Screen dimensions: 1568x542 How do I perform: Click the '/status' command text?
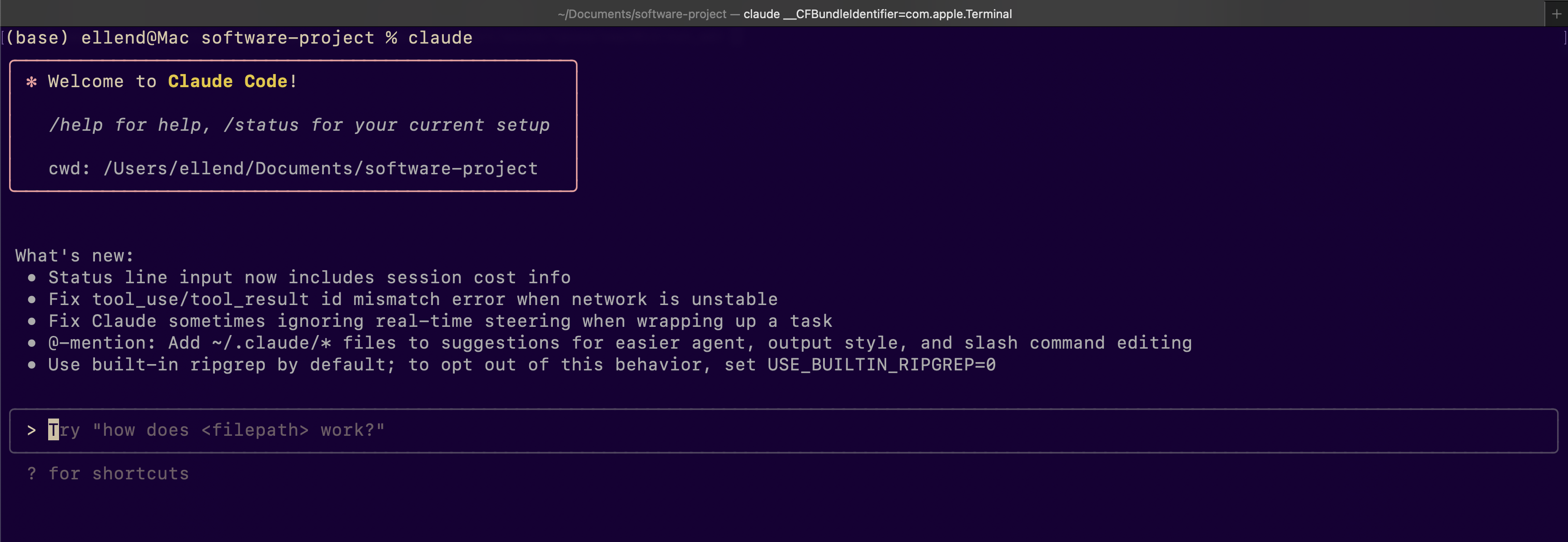click(x=261, y=125)
